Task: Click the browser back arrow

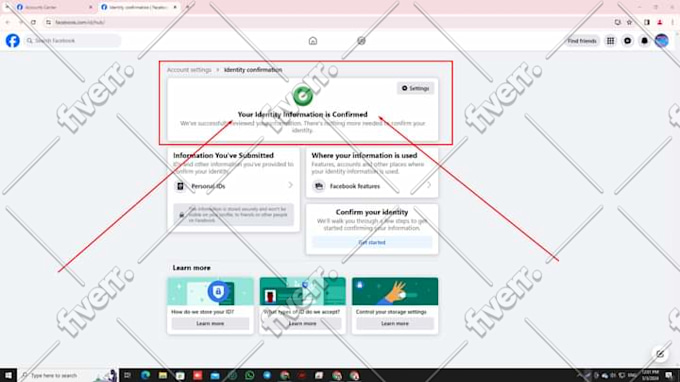Action: coord(8,22)
